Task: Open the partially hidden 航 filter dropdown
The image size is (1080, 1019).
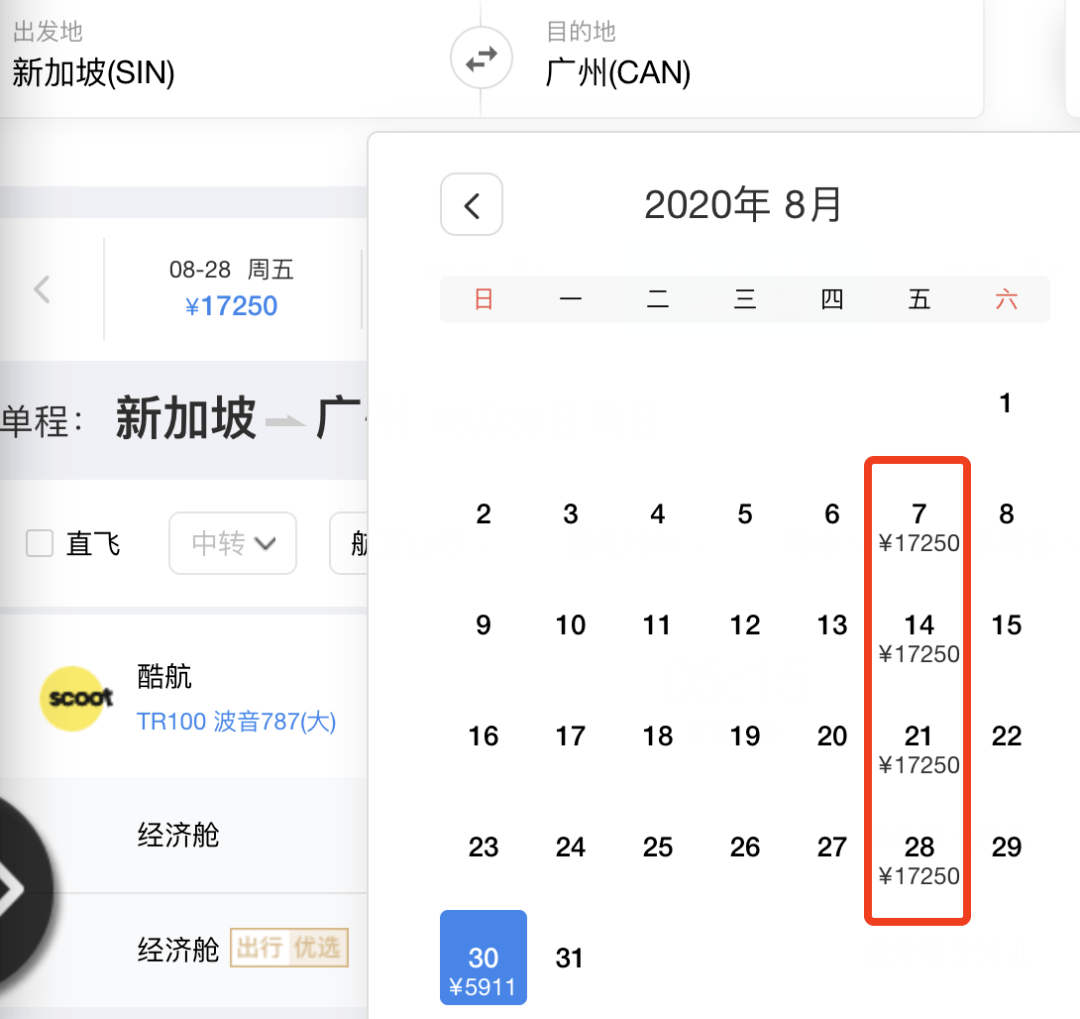Action: pos(349,543)
